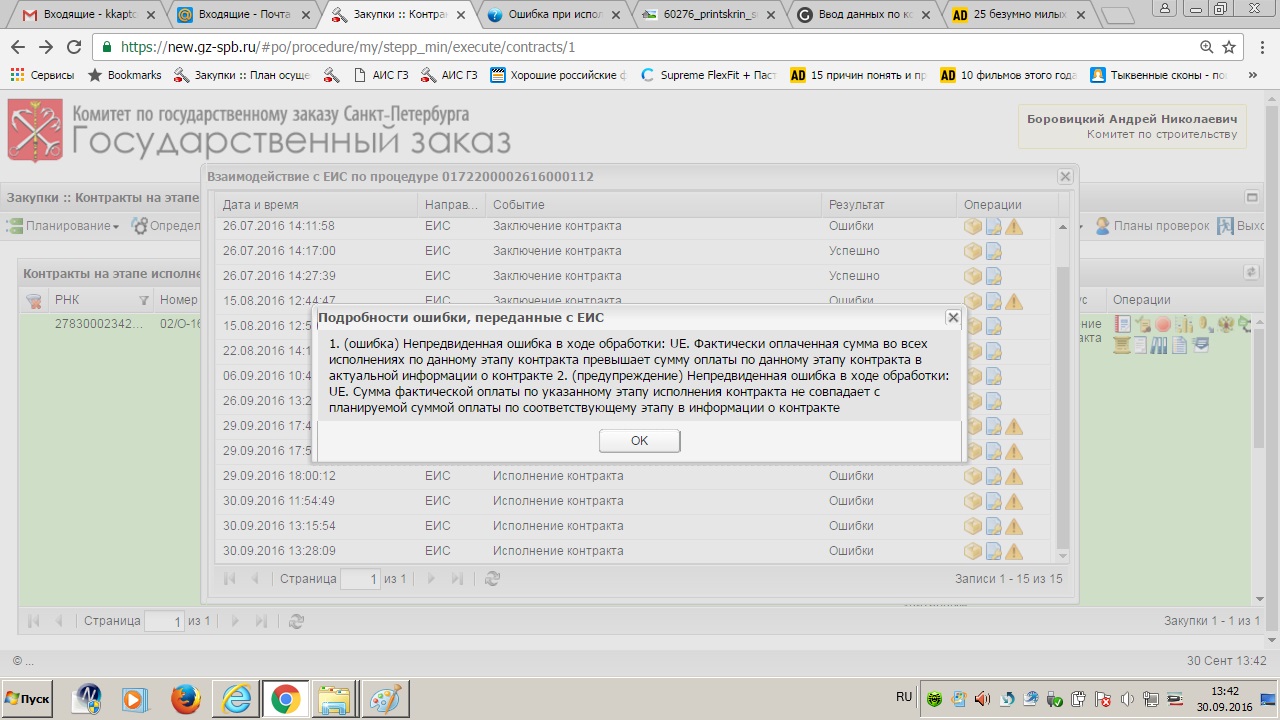1280x720 pixels.
Task: Click RU language indicator in taskbar
Action: tap(904, 697)
